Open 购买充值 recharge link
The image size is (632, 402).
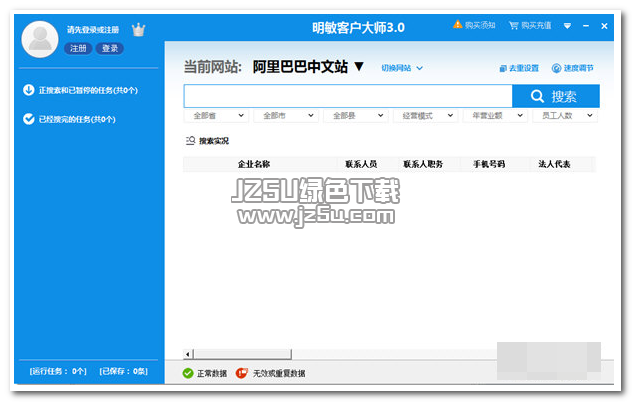tap(536, 26)
